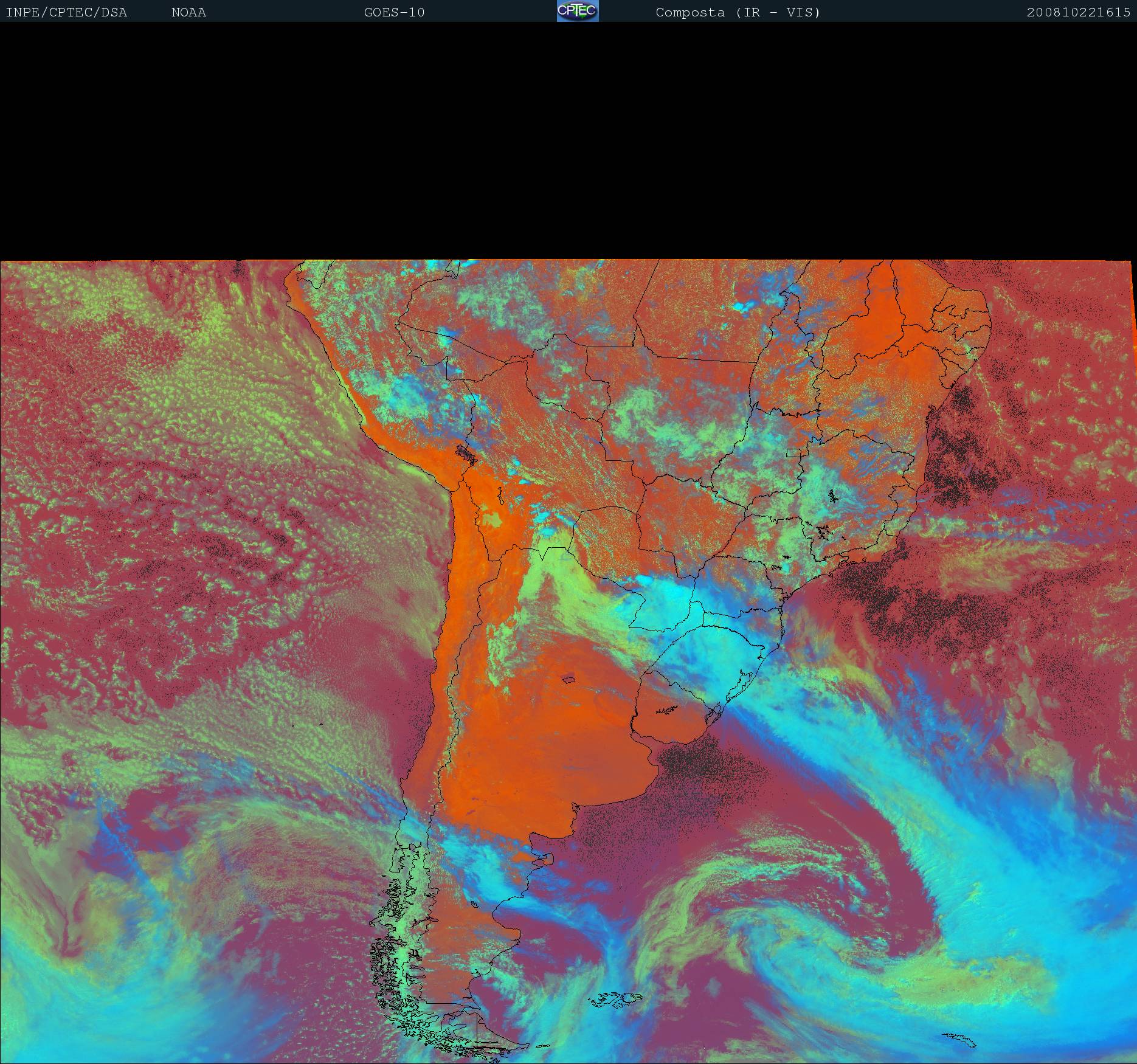Click the small square Distrito Federal outline in Brazil

[x=793, y=452]
